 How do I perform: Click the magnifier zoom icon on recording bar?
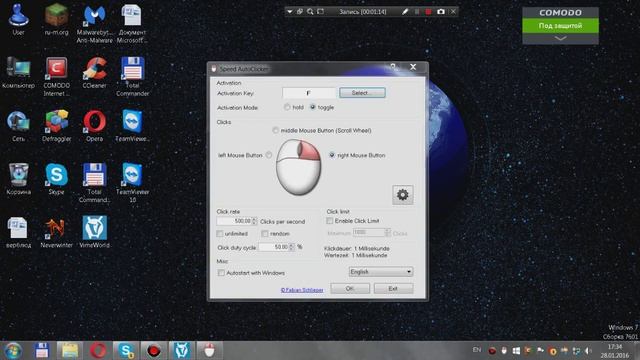pos(310,11)
